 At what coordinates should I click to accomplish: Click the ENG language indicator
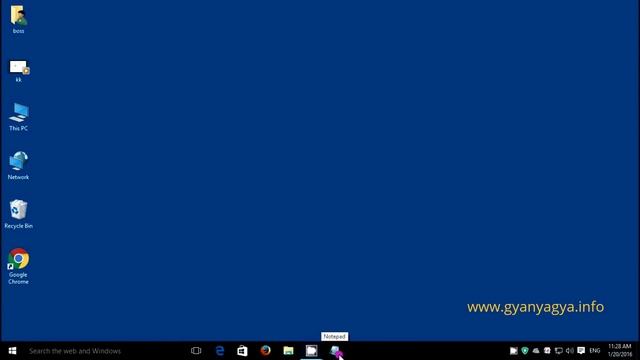tap(595, 351)
